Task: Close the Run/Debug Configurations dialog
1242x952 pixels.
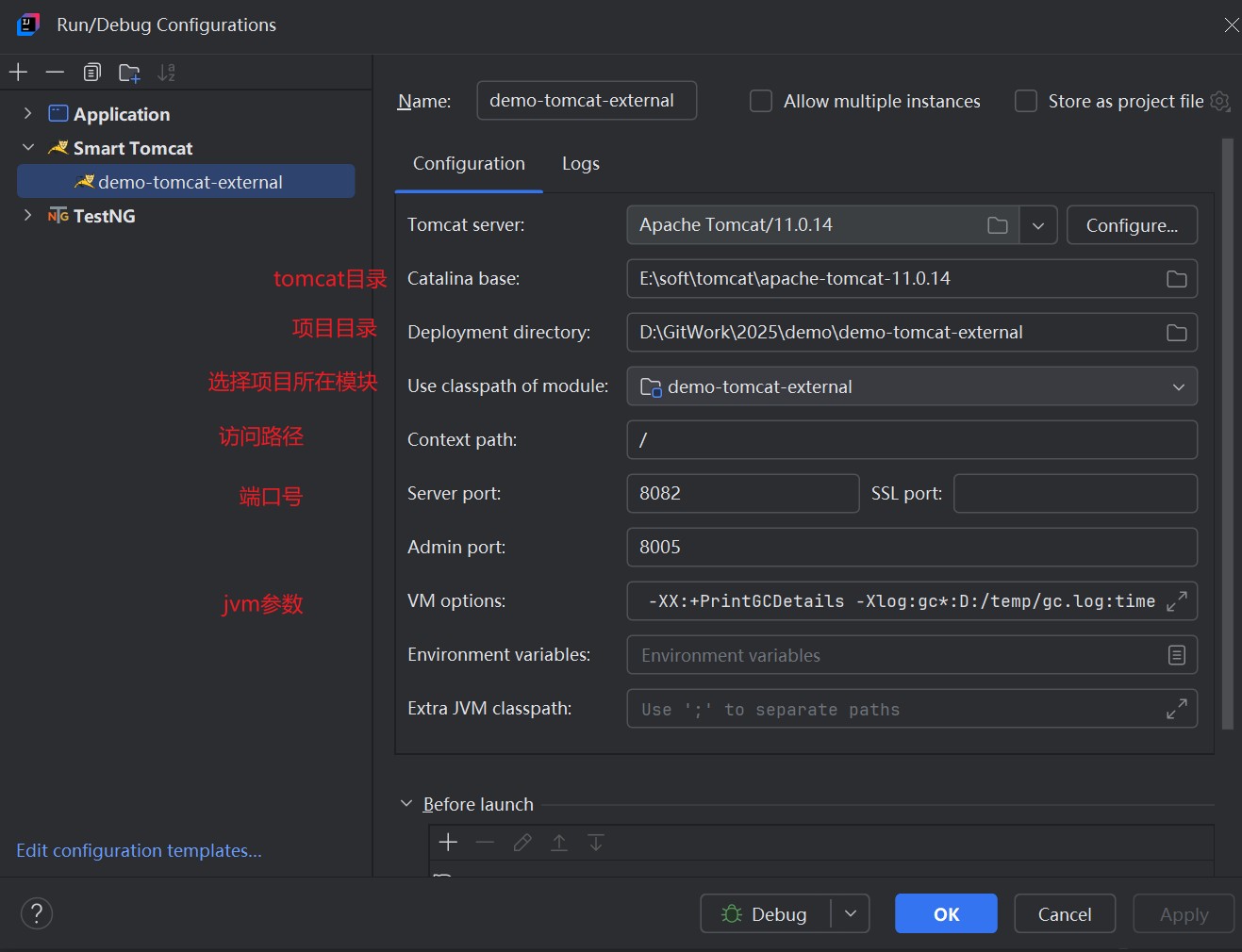Action: tap(1232, 25)
